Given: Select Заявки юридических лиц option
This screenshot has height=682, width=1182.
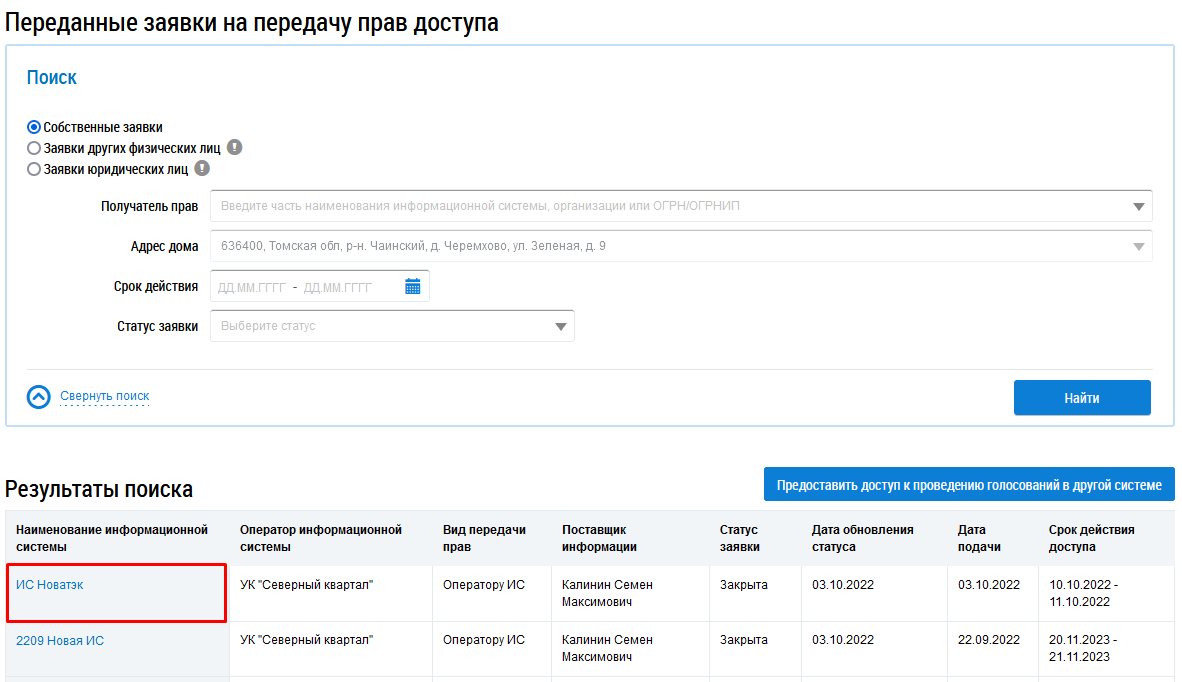Looking at the screenshot, I should coord(34,169).
